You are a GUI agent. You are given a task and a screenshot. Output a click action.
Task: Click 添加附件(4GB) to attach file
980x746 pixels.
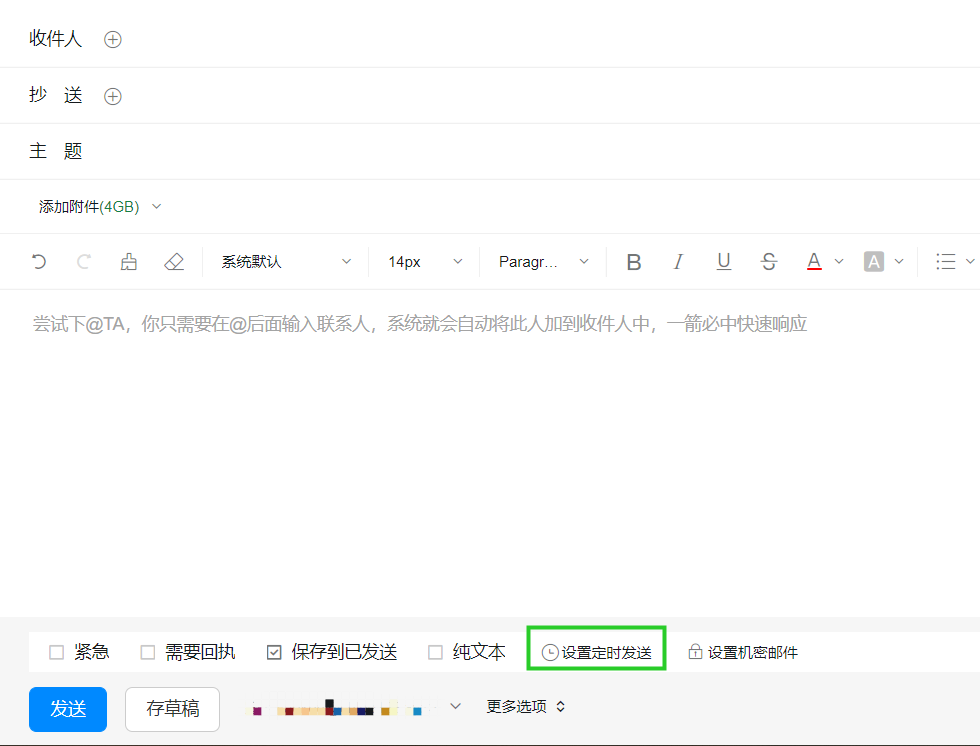pos(89,207)
